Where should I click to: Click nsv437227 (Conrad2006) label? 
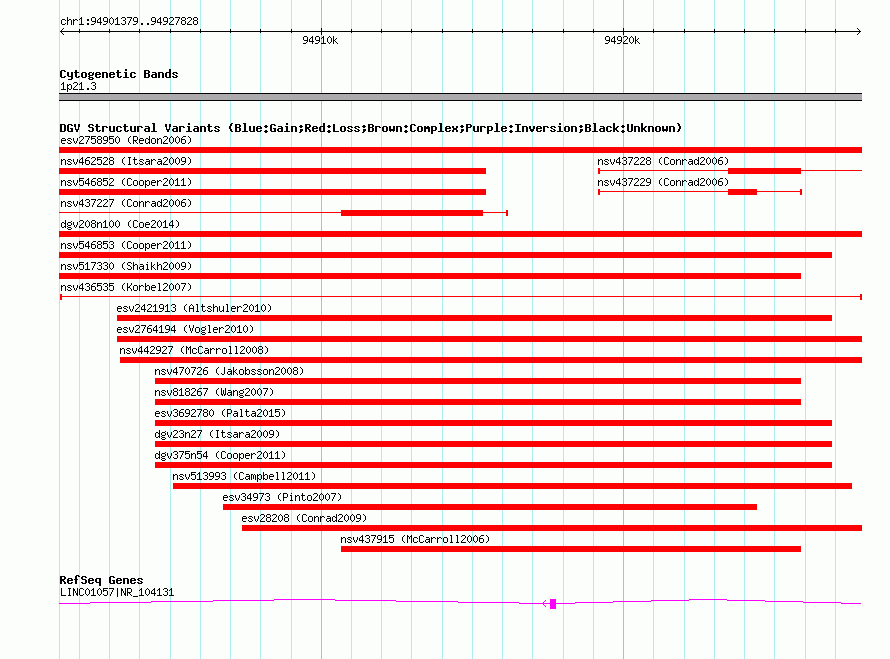(x=126, y=203)
